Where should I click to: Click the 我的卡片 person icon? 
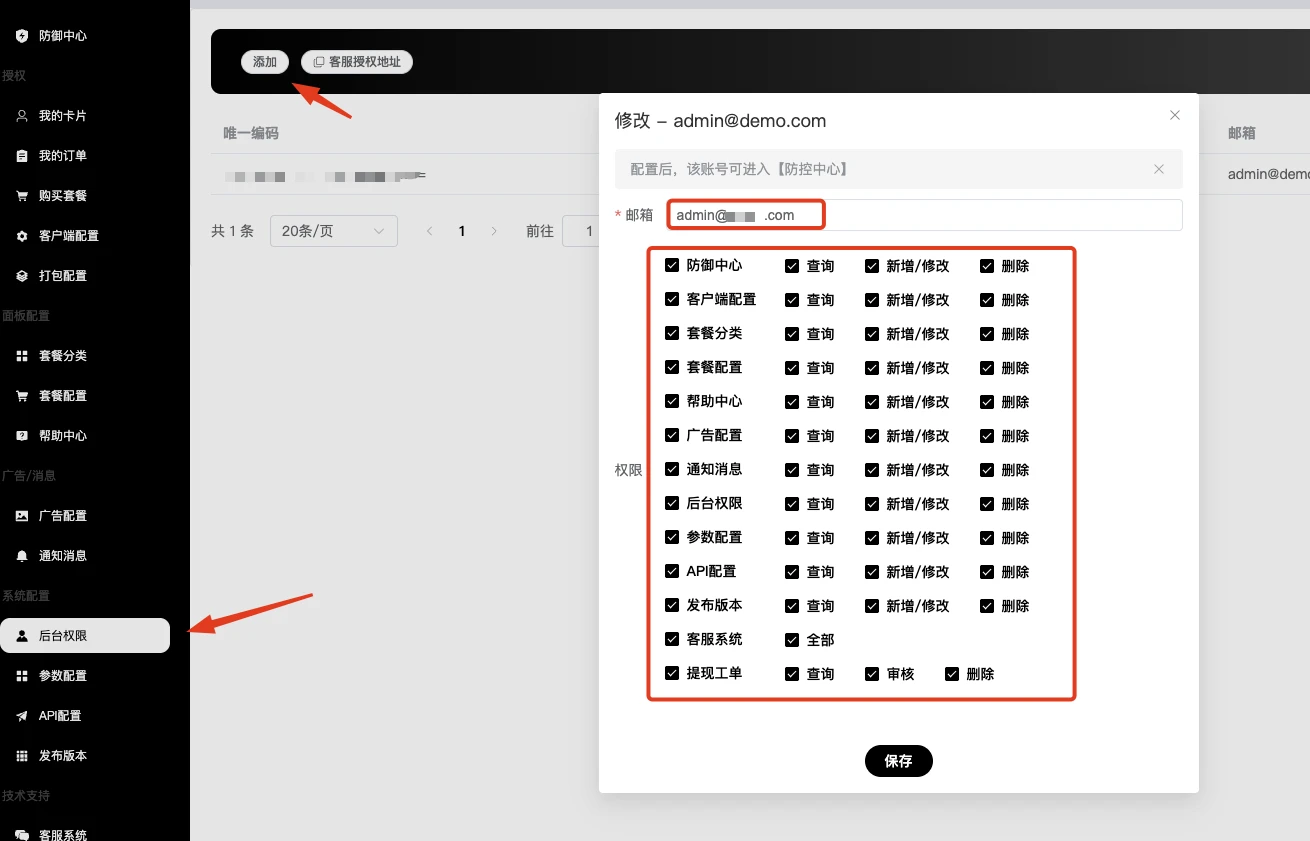pos(22,116)
